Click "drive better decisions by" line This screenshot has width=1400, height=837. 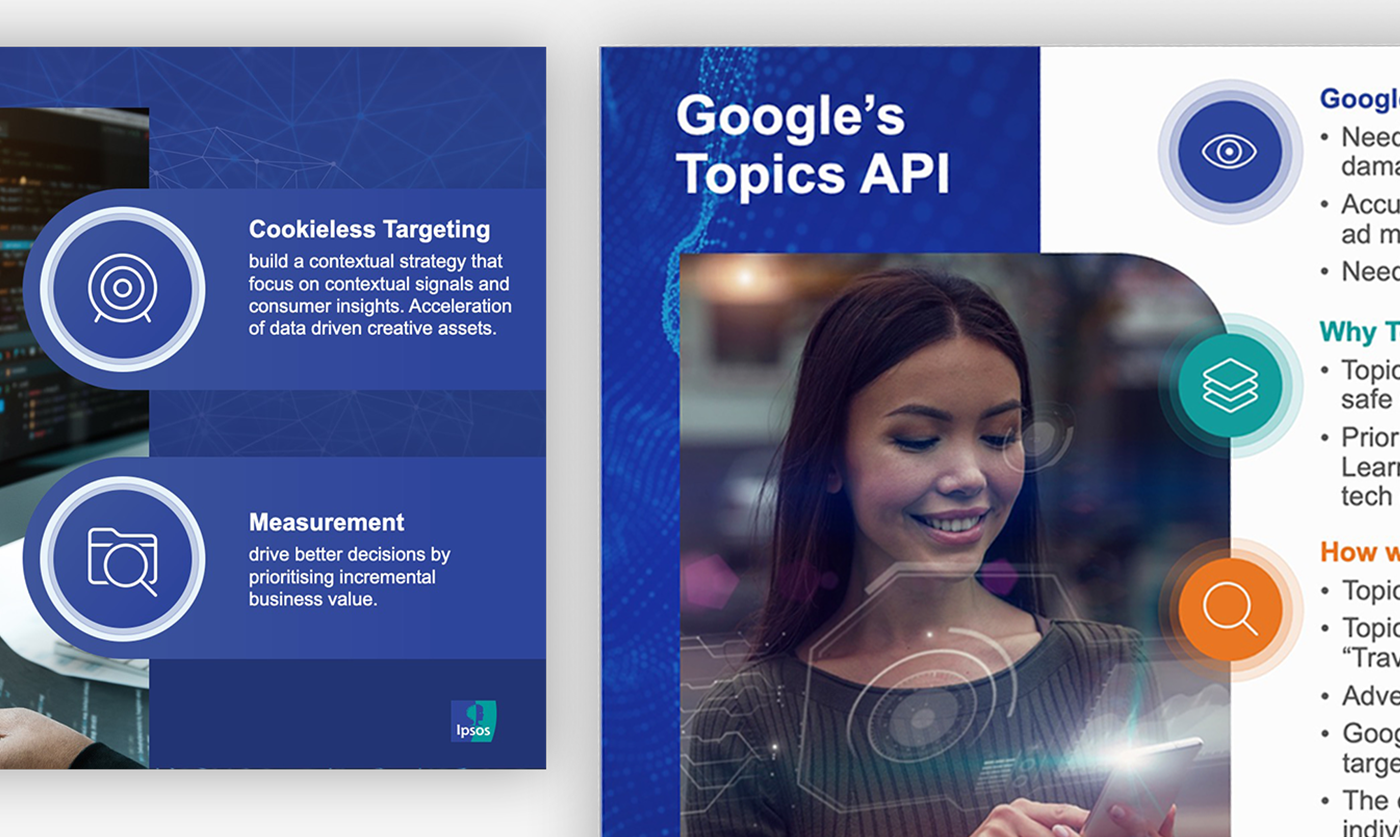point(349,554)
